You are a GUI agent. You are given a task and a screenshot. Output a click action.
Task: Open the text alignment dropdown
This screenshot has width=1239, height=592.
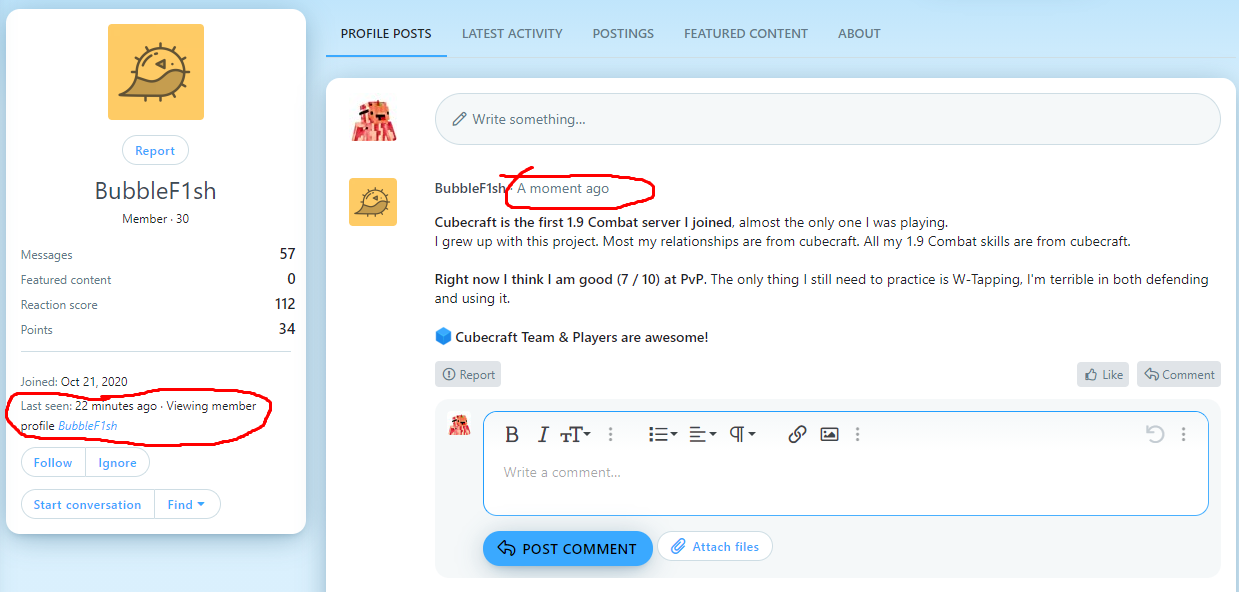click(703, 434)
